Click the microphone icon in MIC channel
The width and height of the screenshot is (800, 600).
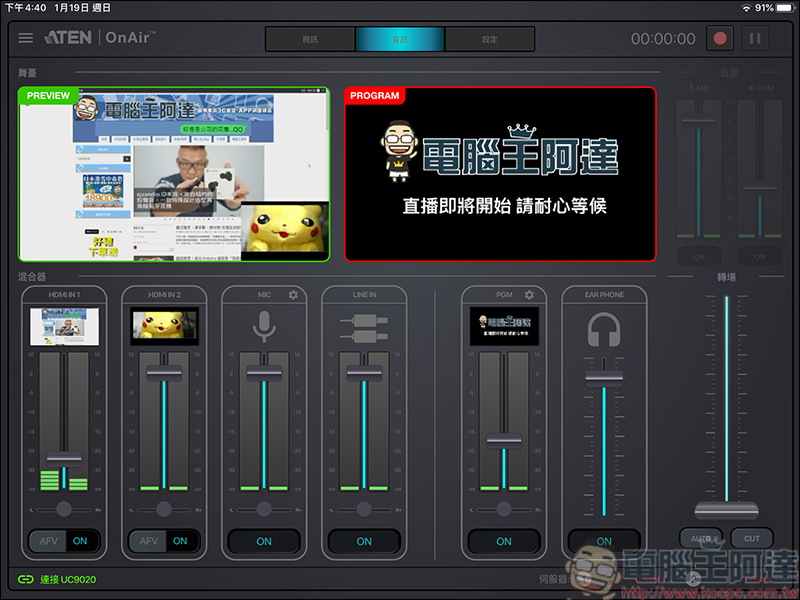[x=264, y=326]
